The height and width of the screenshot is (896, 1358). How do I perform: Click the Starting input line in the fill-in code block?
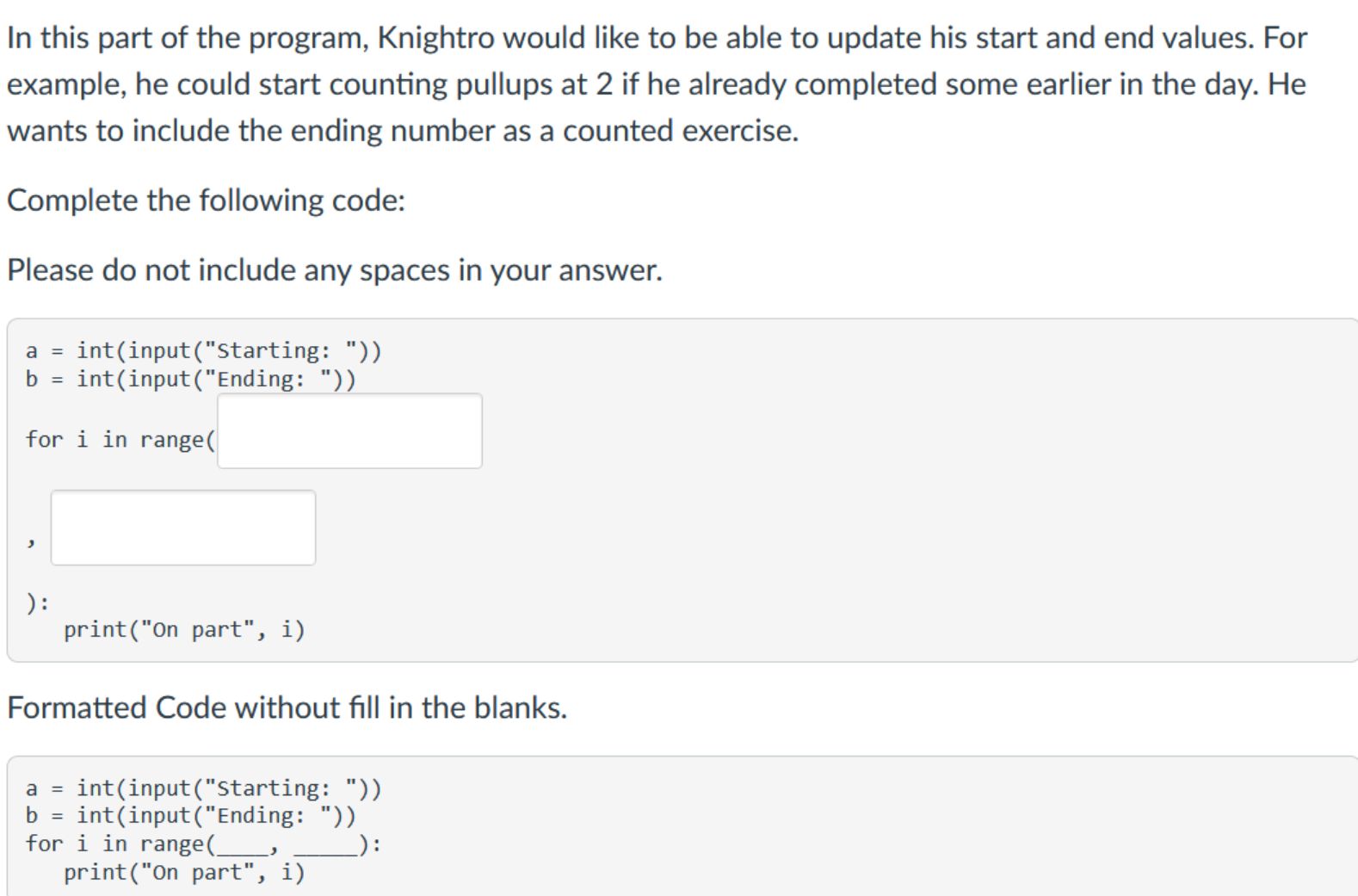pyautogui.click(x=204, y=350)
